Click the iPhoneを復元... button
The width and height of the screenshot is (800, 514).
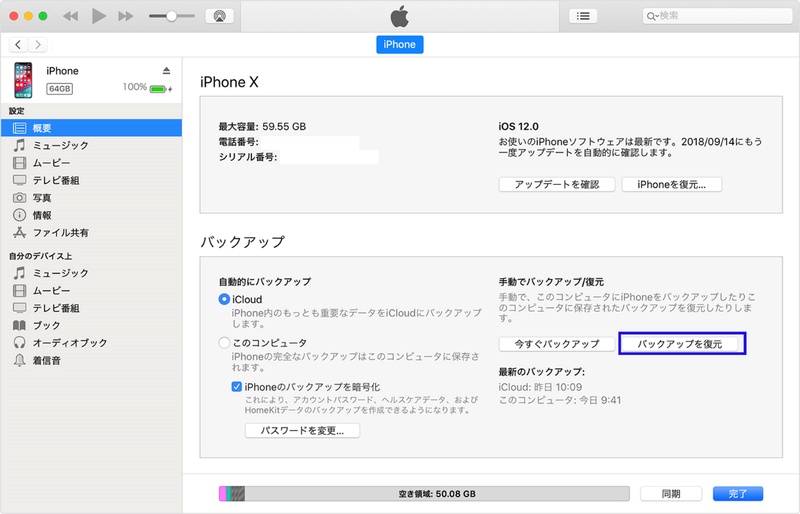tap(671, 184)
